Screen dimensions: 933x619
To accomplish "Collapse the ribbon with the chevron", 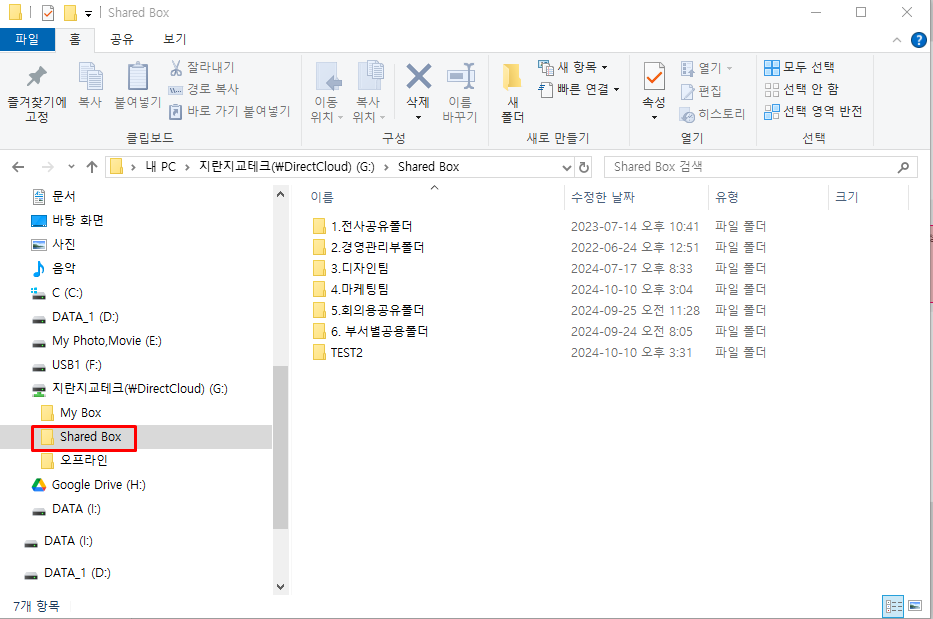I will (899, 40).
